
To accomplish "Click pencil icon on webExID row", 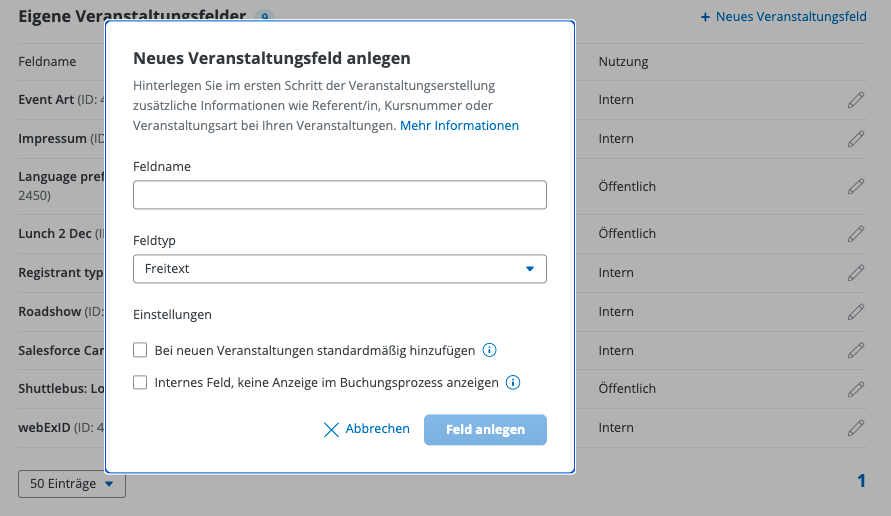I will point(855,428).
